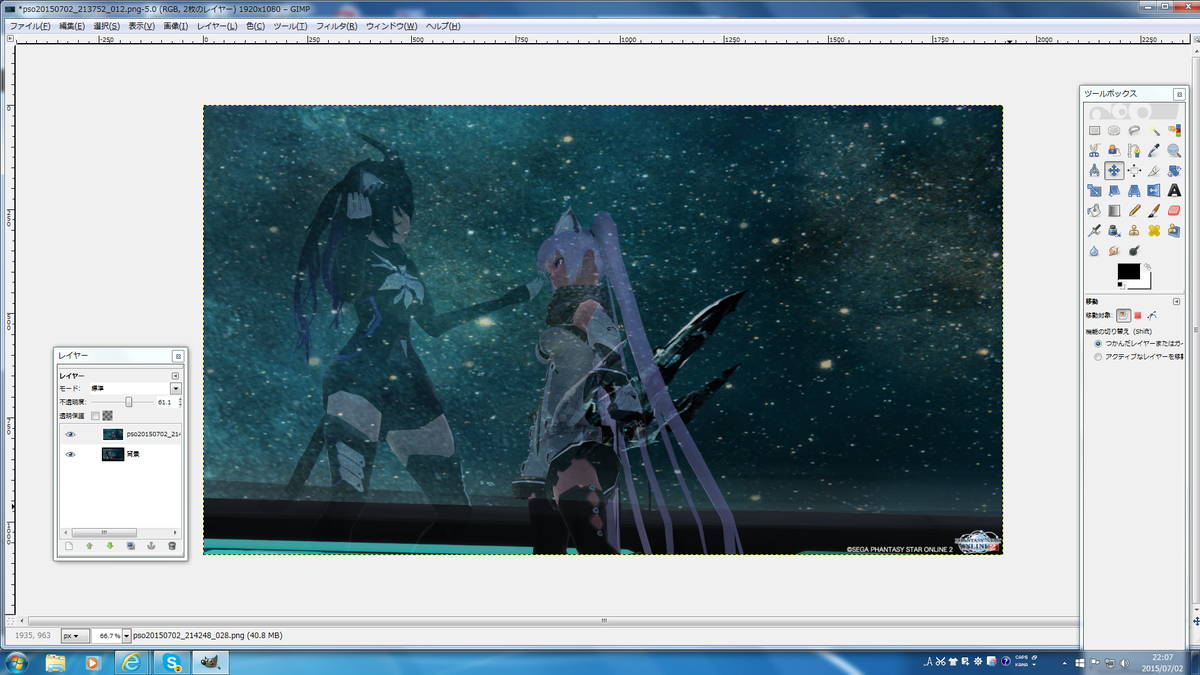The image size is (1200, 675).
Task: Select the Blend gradient tool
Action: (1114, 211)
